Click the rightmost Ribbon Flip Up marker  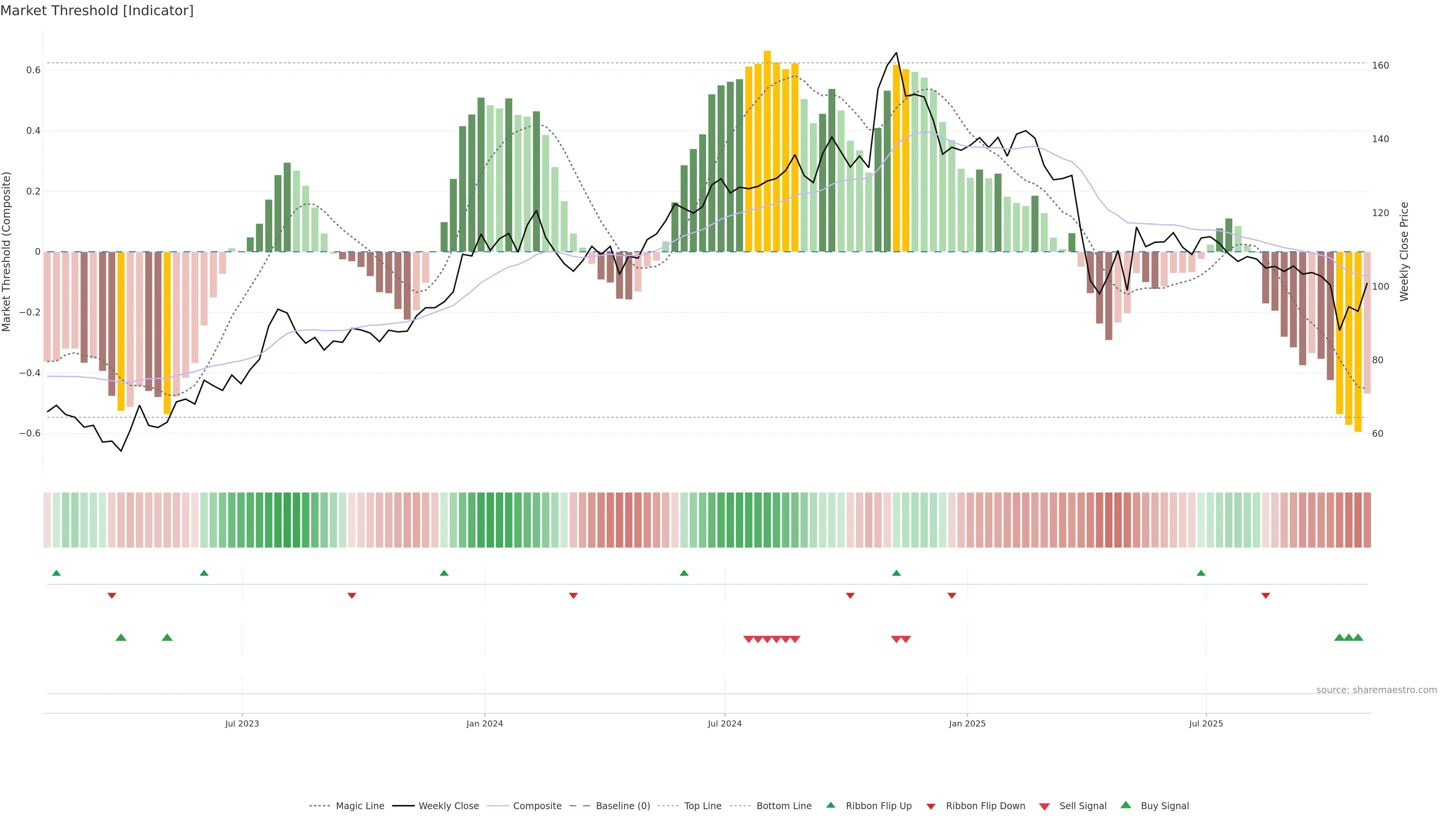click(1201, 573)
